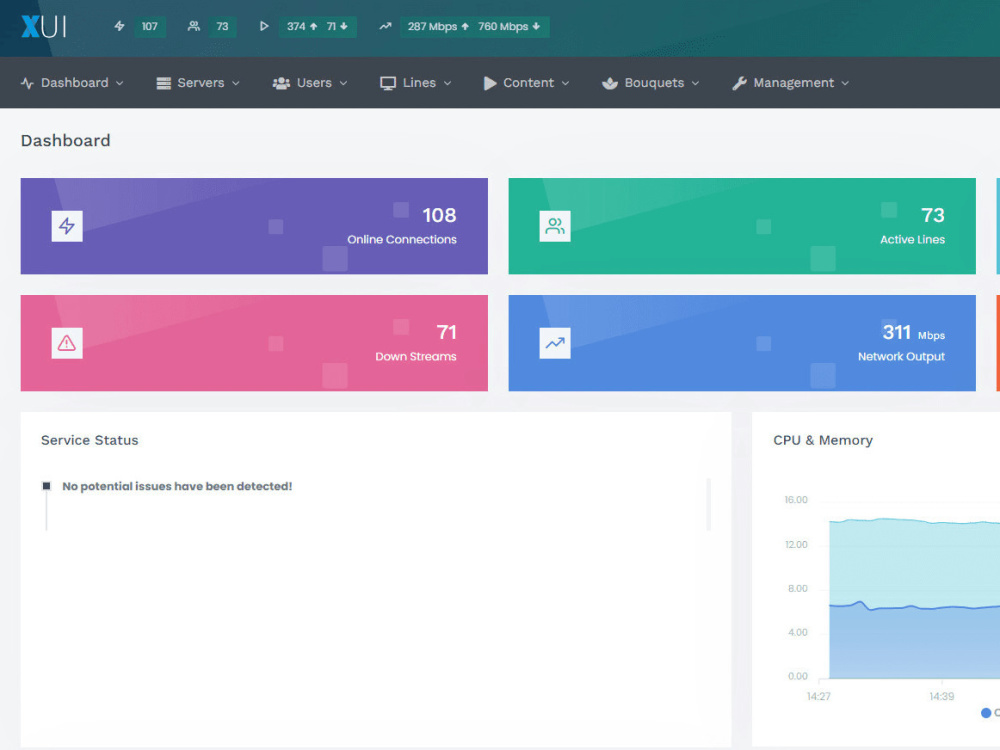This screenshot has height=750, width=1000.
Task: Open the Users dropdown
Action: [x=310, y=83]
